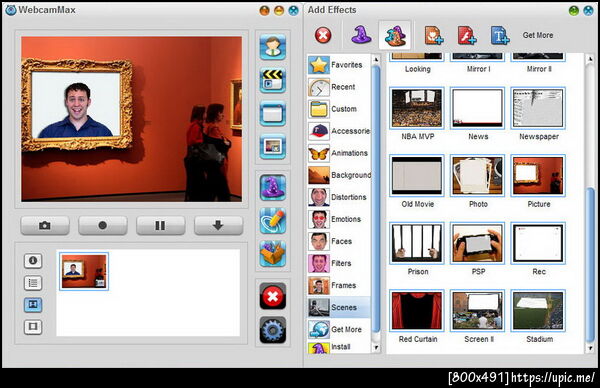Click the category list scroll up arrow
600x388 pixels.
pos(376,59)
